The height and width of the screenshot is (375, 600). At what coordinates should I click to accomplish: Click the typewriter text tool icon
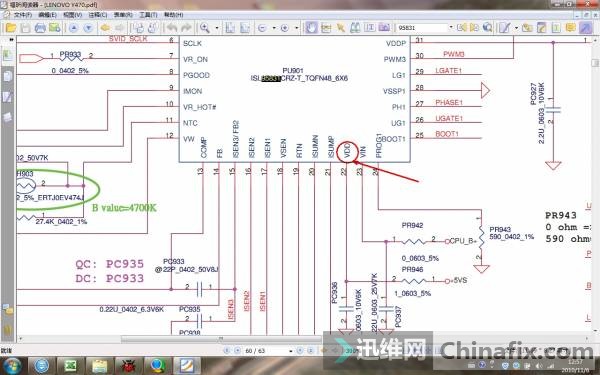(556, 28)
